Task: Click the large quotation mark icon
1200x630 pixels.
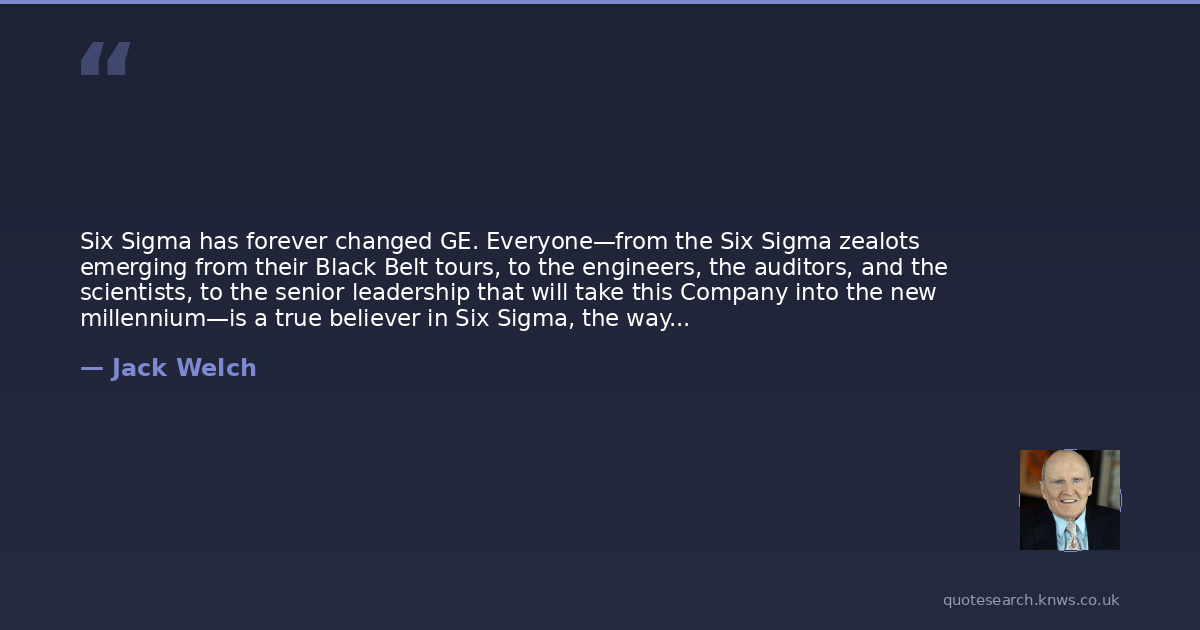Action: [105, 58]
